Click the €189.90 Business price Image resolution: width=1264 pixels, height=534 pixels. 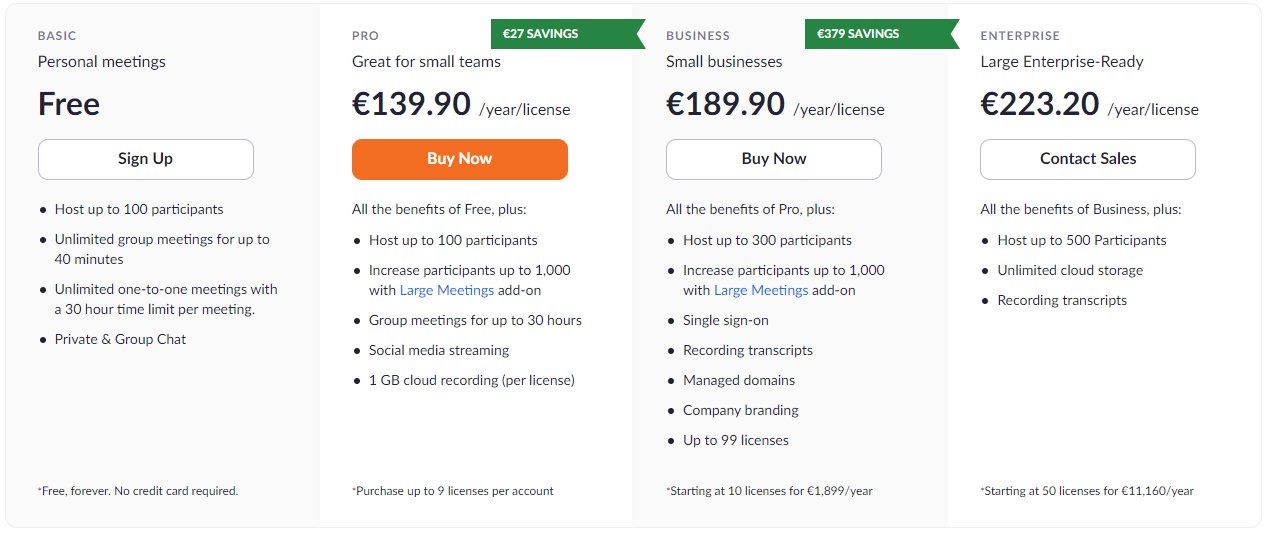click(x=725, y=104)
